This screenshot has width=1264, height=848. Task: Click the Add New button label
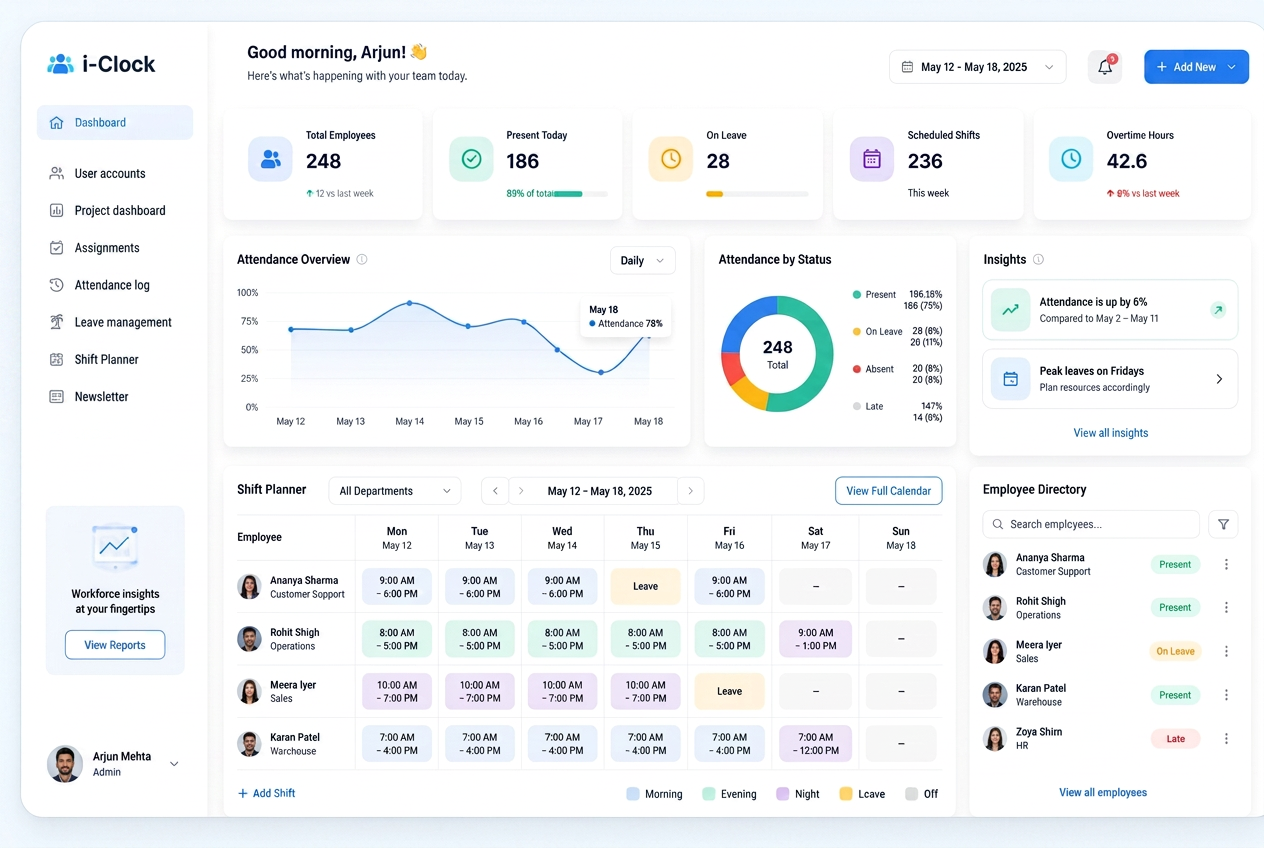tap(1195, 67)
